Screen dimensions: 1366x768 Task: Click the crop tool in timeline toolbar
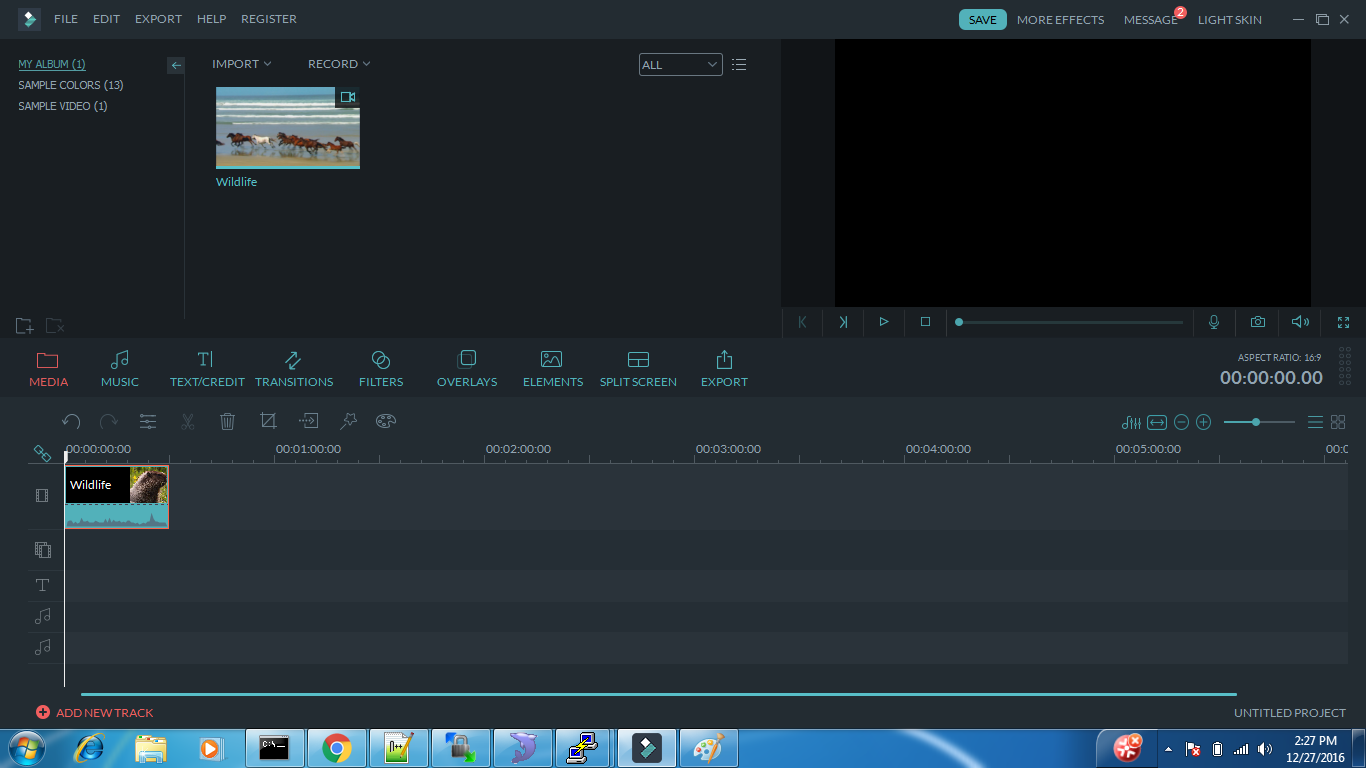(x=268, y=422)
